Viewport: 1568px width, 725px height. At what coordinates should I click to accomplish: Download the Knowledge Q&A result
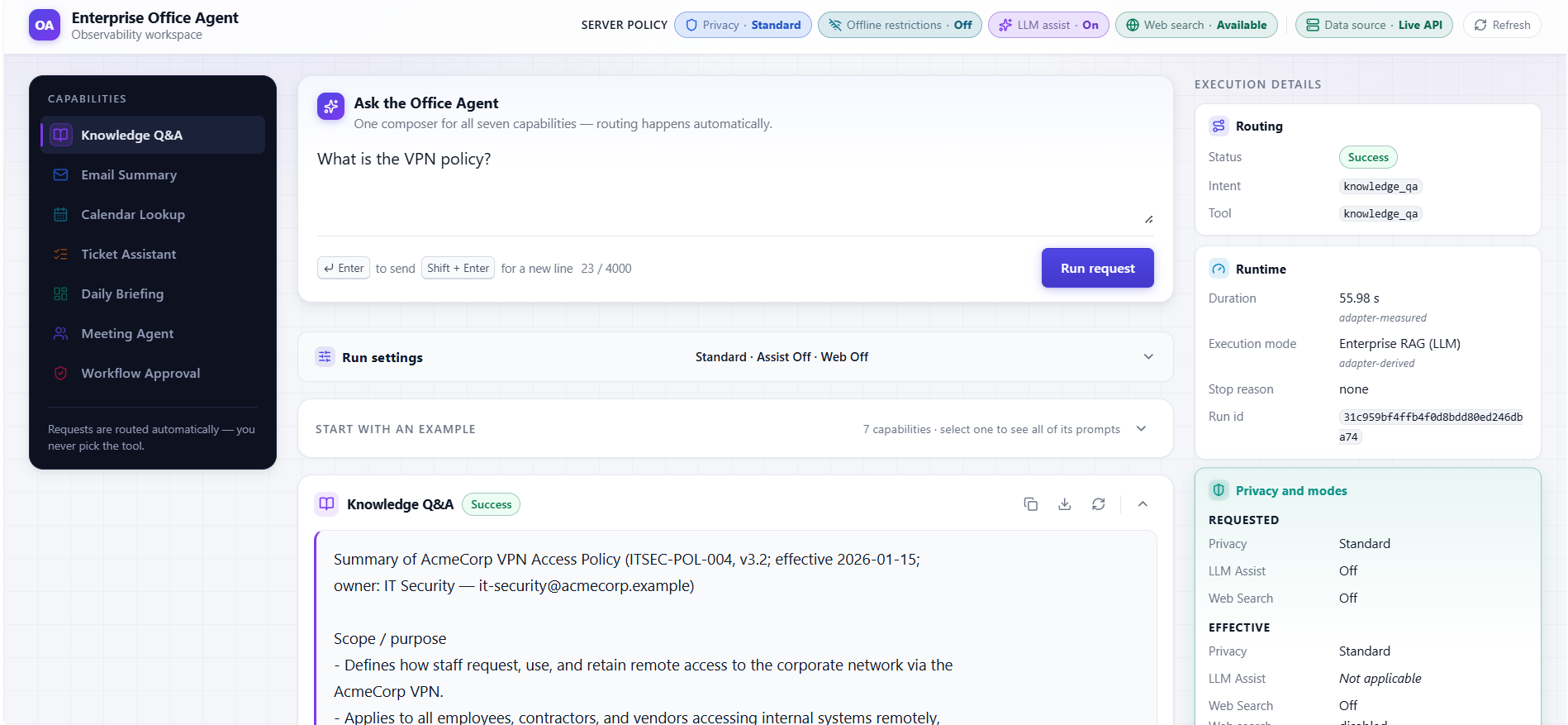[1064, 503]
